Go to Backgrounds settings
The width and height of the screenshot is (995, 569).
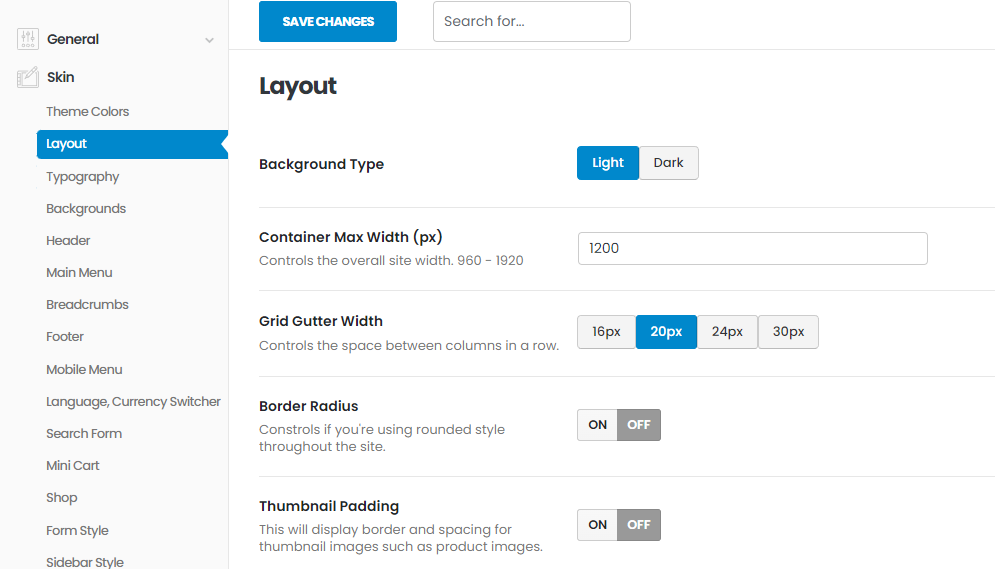click(86, 209)
